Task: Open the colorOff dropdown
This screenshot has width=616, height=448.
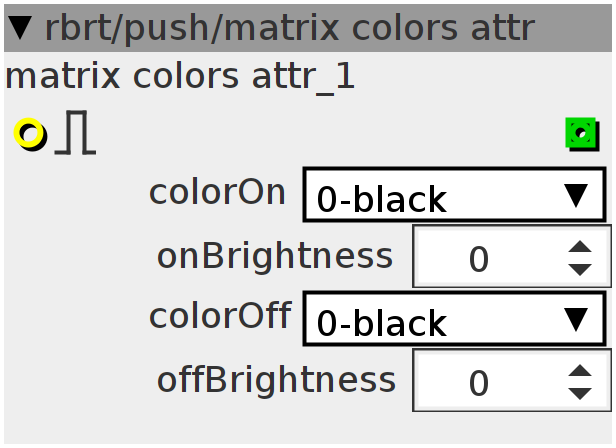Action: coord(454,319)
